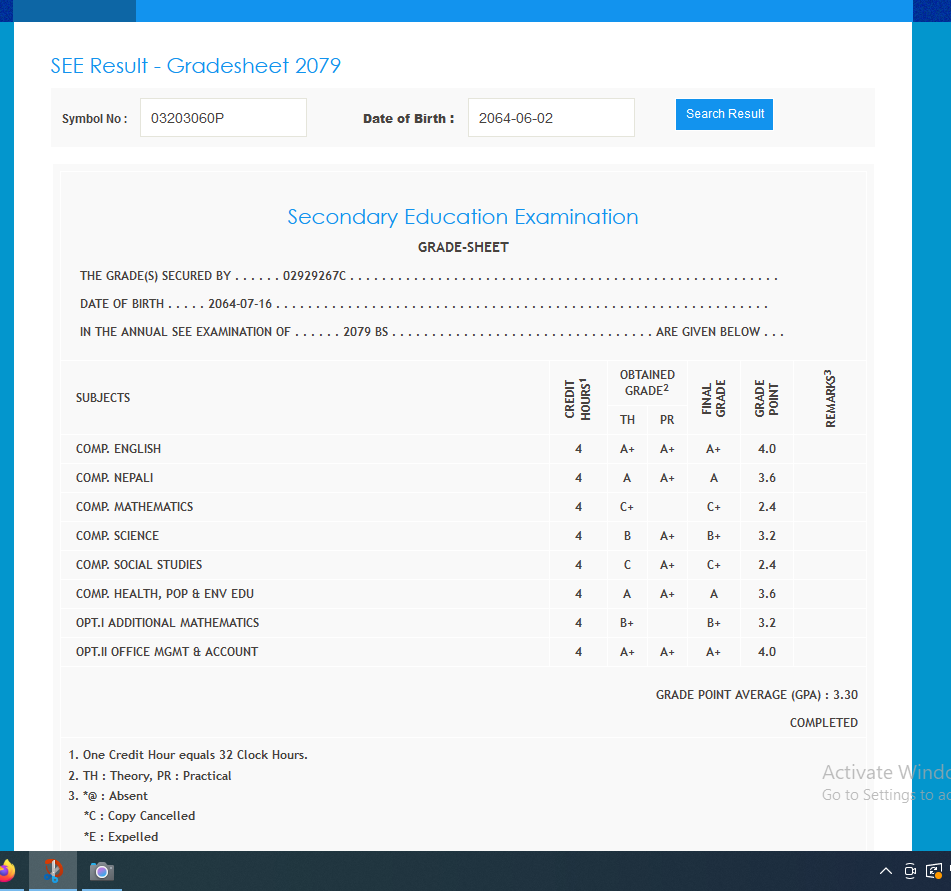
Task: Click the Grade Point Average 3.30 text
Action: click(756, 695)
